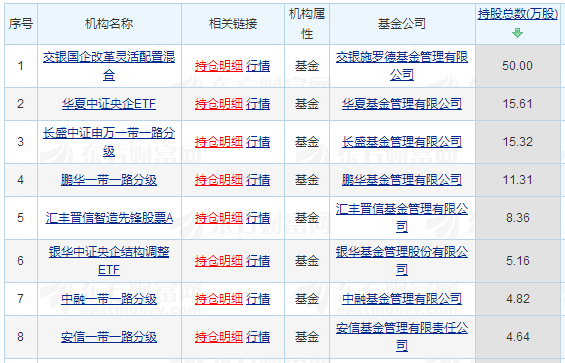Image resolution: width=565 pixels, height=363 pixels.
Task: Open 鹏华一带一路分级 fund link
Action: [109, 180]
